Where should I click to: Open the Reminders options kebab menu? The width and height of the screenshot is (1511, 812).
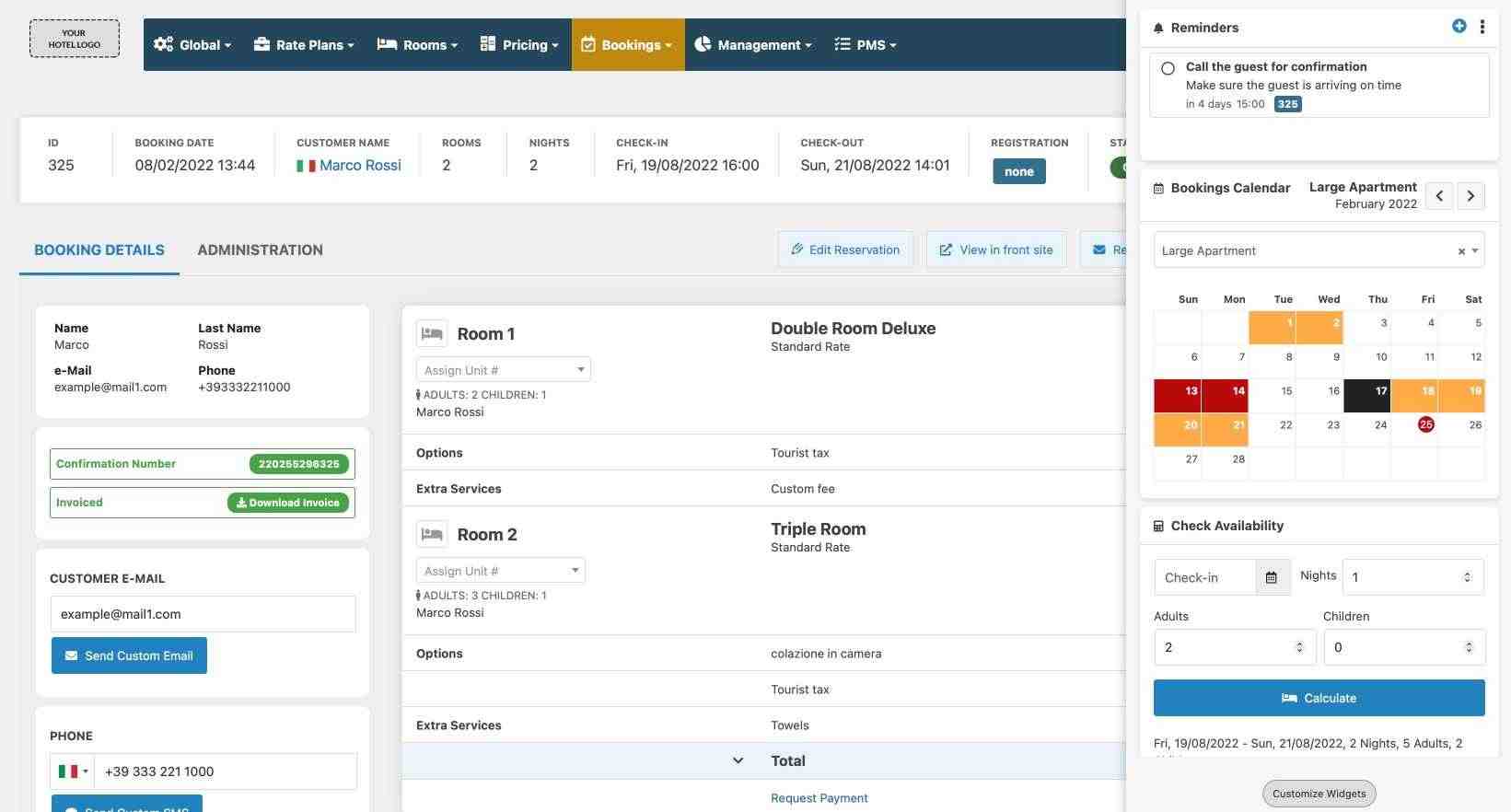(x=1482, y=27)
